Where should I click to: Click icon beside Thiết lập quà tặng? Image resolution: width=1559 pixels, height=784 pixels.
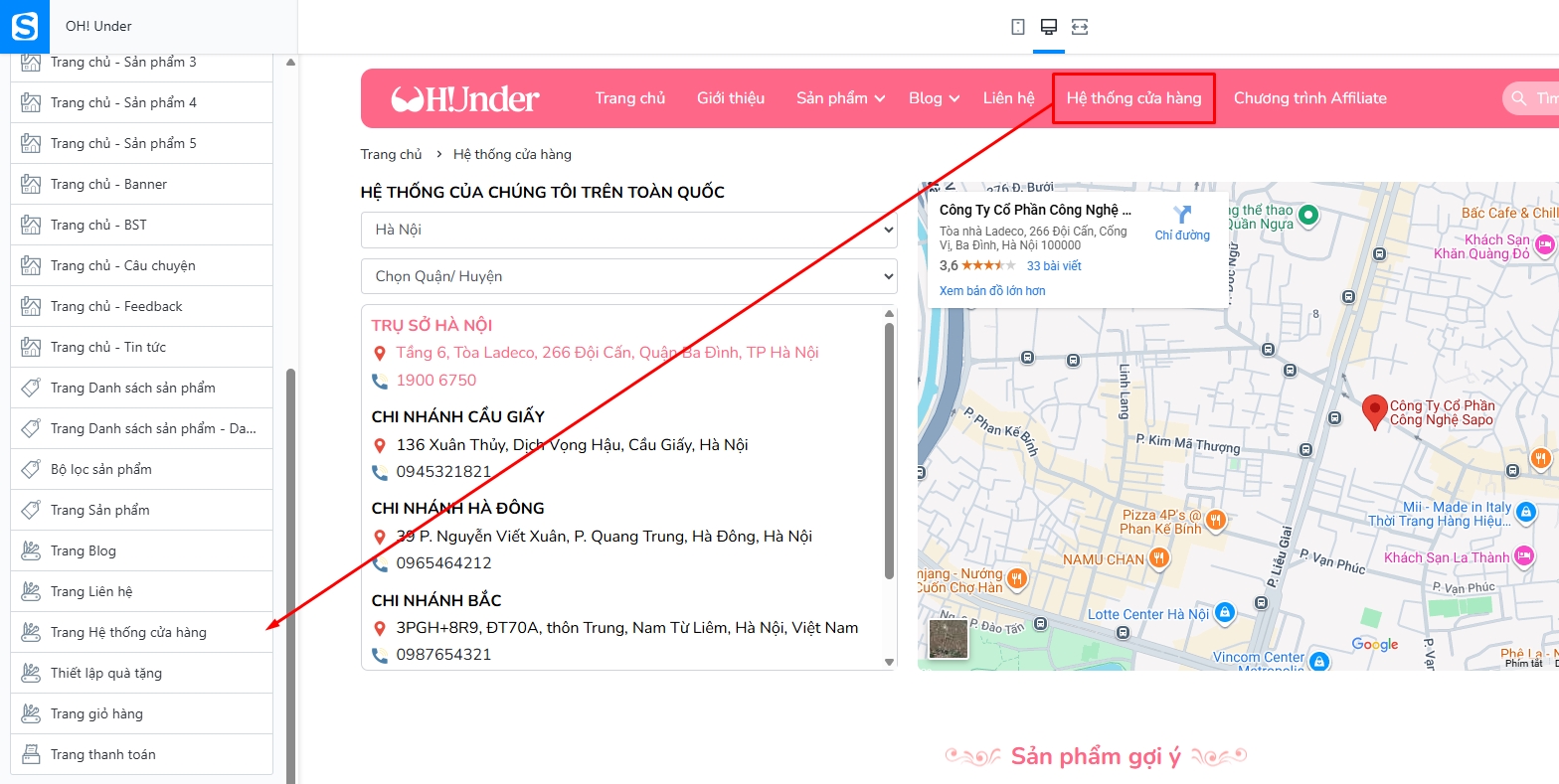click(x=31, y=673)
